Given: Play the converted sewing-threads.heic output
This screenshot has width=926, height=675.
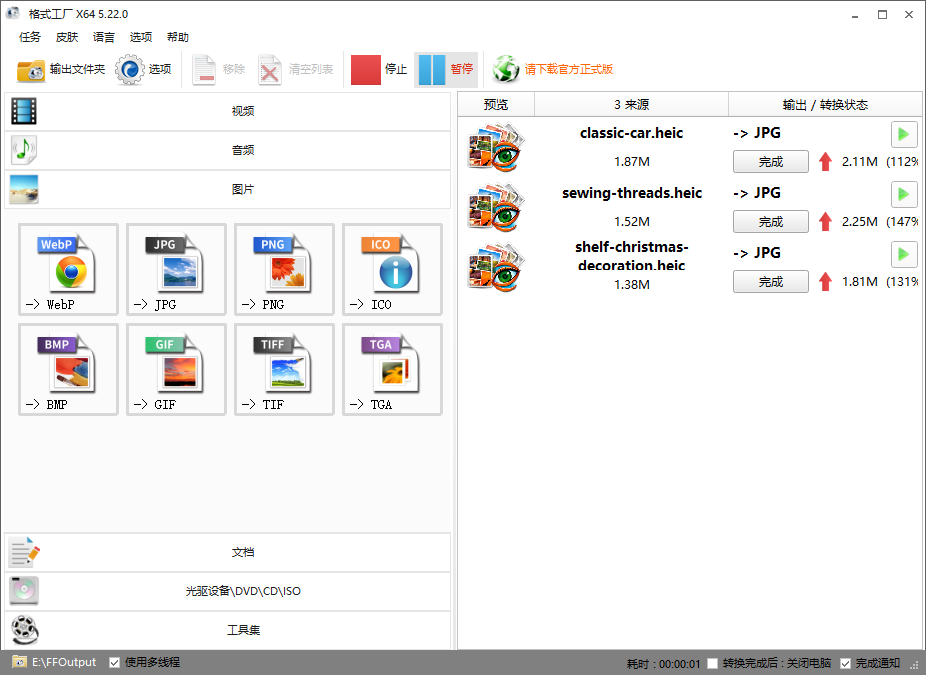Looking at the screenshot, I should [x=904, y=194].
